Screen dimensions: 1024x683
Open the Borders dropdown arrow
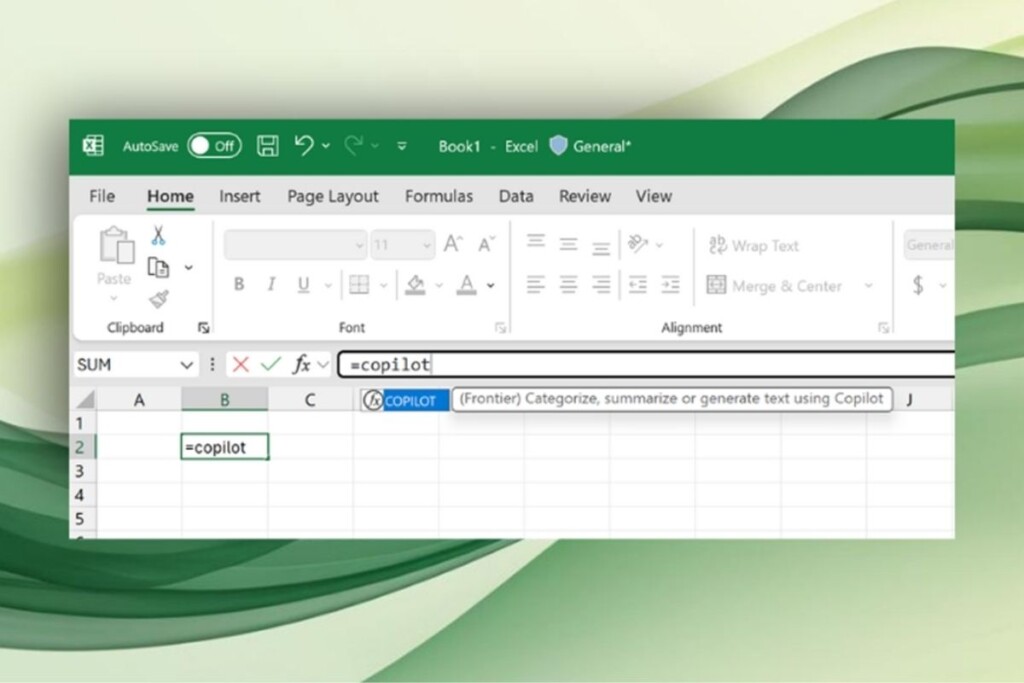click(383, 285)
